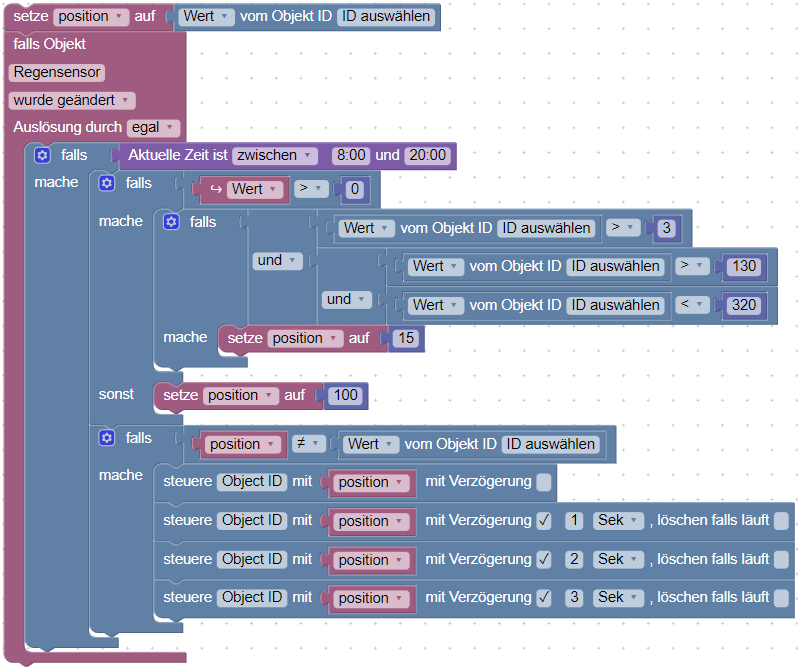Change the '≠' comparison operator dropdown

coord(308,444)
